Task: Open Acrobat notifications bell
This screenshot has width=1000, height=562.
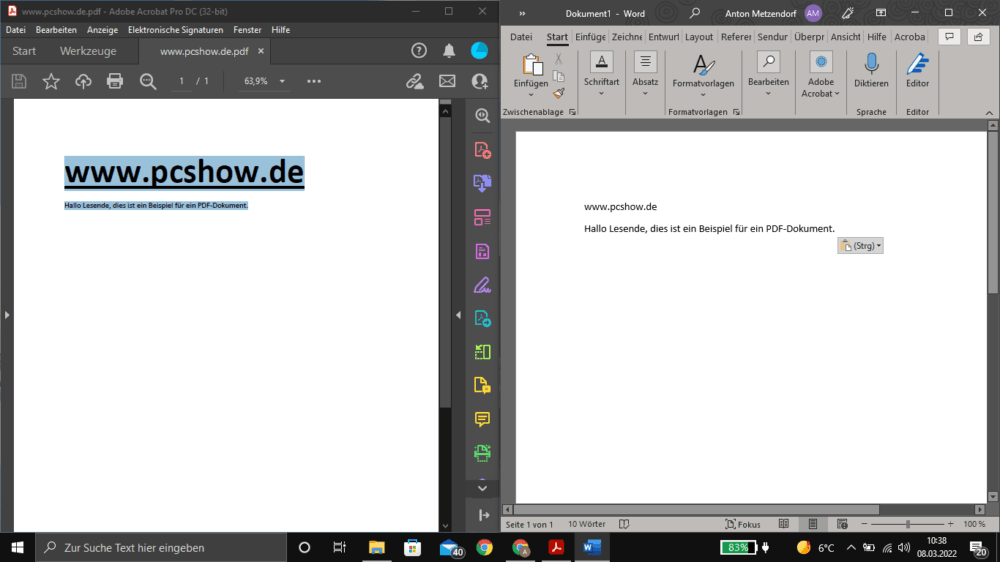Action: click(449, 51)
